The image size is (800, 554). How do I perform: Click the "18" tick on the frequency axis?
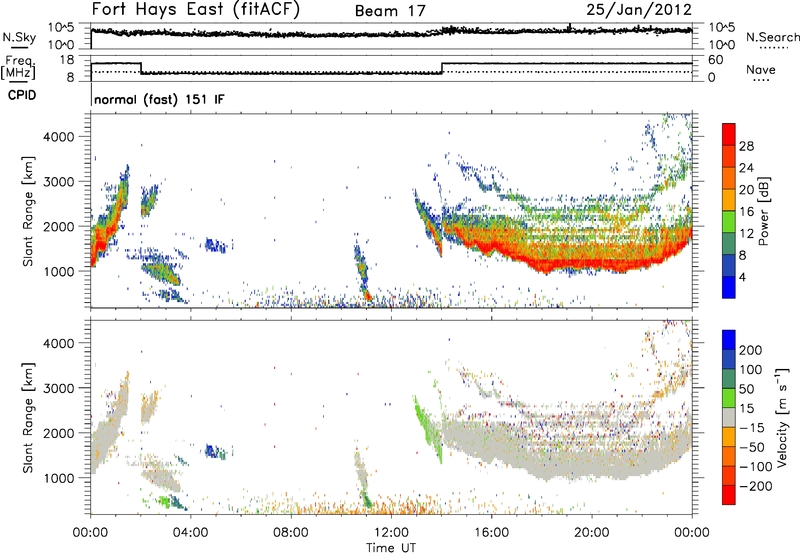pyautogui.click(x=67, y=60)
